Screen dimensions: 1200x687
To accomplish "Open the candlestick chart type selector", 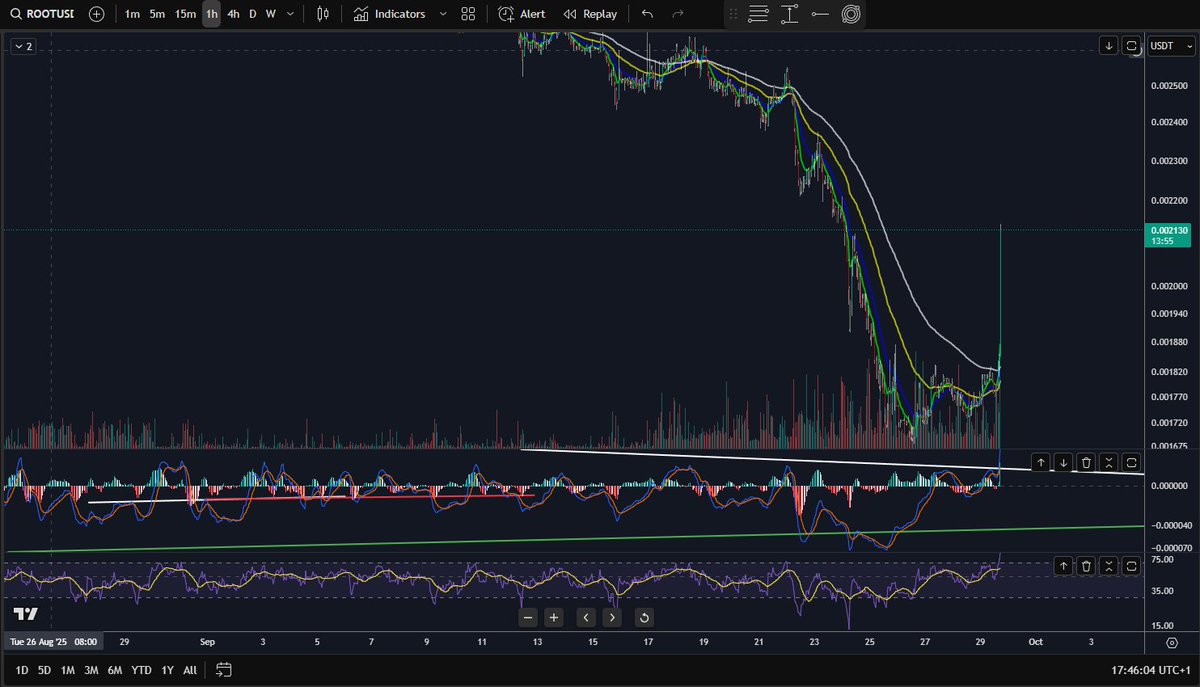I will point(322,14).
